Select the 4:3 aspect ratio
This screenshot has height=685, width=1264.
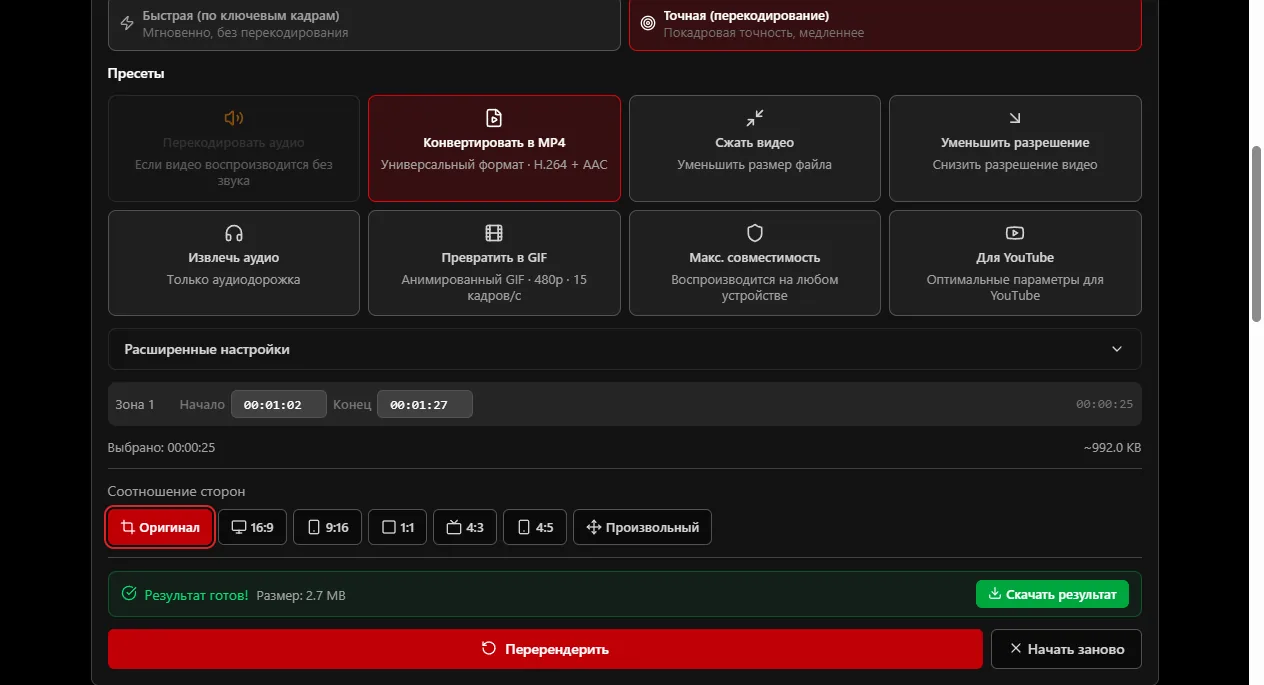click(465, 527)
